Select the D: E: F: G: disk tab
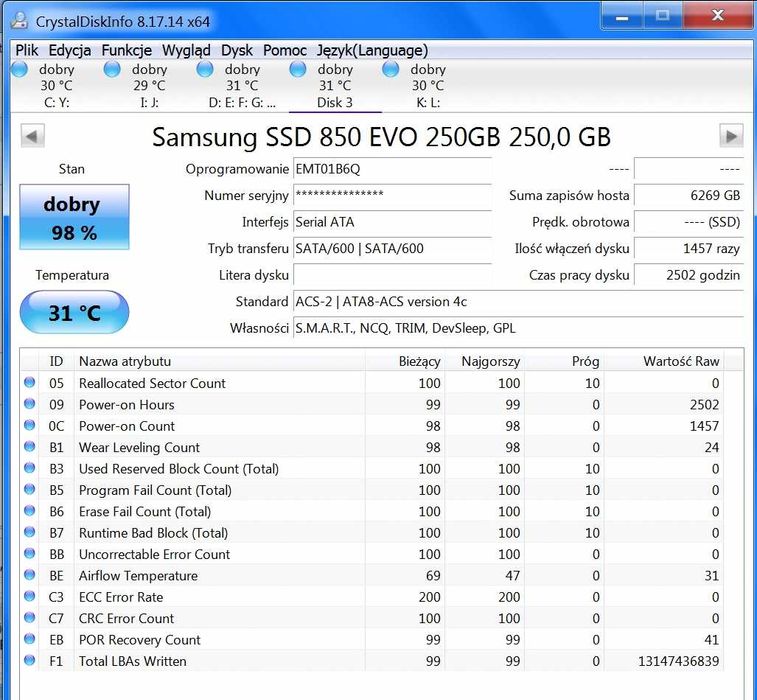757x700 pixels. [242, 86]
